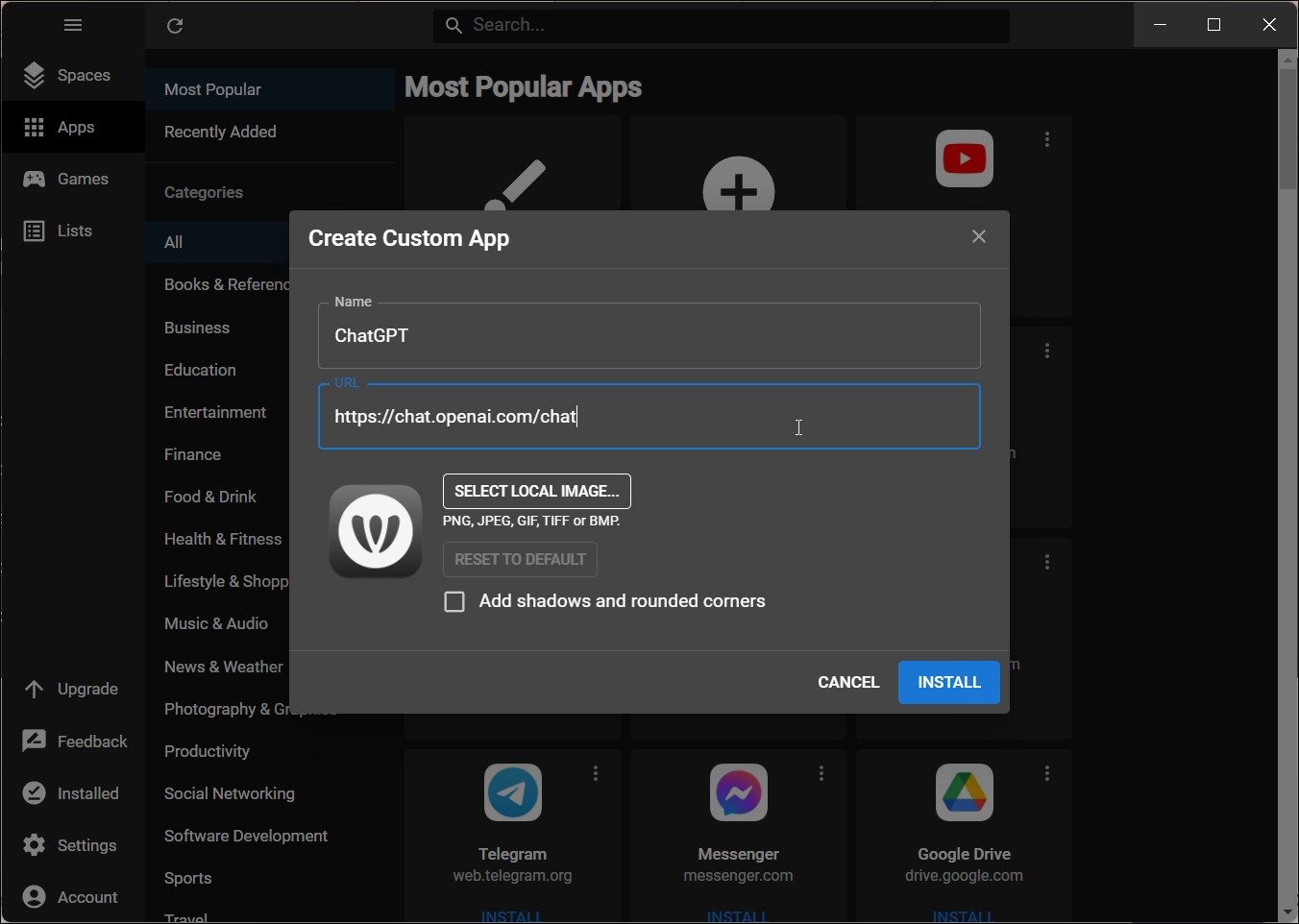Enable Add shadows and rounded corners
Screen dimensions: 1299x924
pyautogui.click(x=454, y=601)
